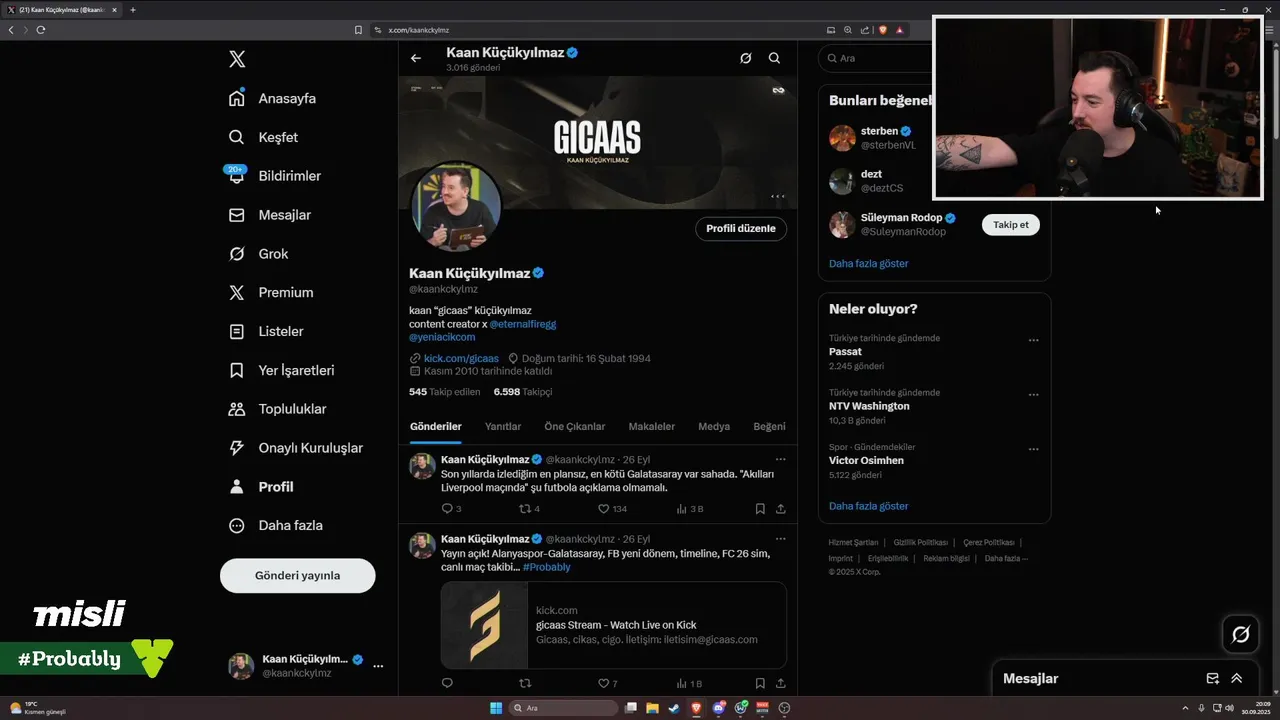Viewport: 1280px width, 720px height.
Task: Click Profili düzenle button
Action: point(741,228)
